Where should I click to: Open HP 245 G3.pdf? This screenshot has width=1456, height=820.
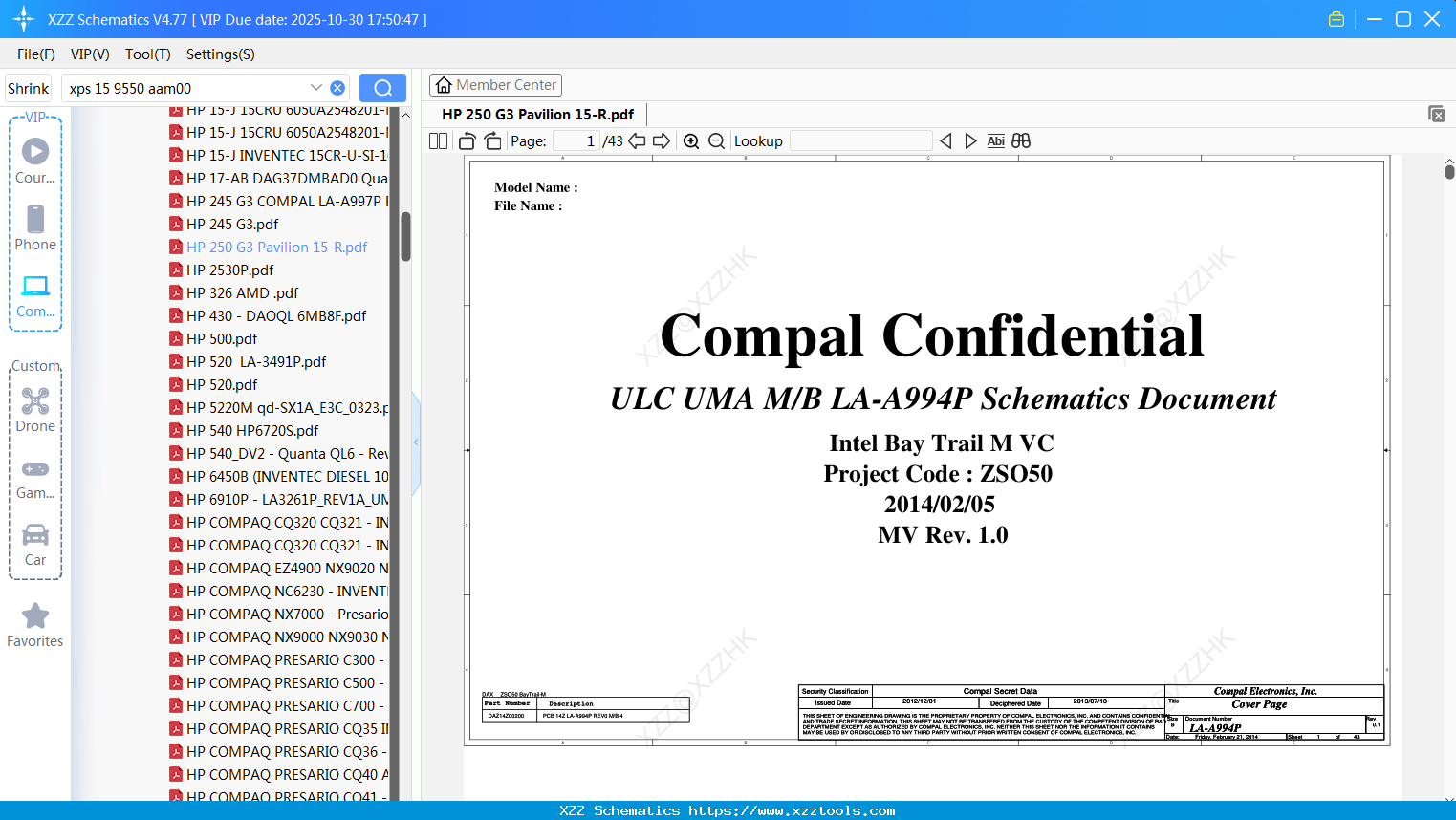[232, 224]
